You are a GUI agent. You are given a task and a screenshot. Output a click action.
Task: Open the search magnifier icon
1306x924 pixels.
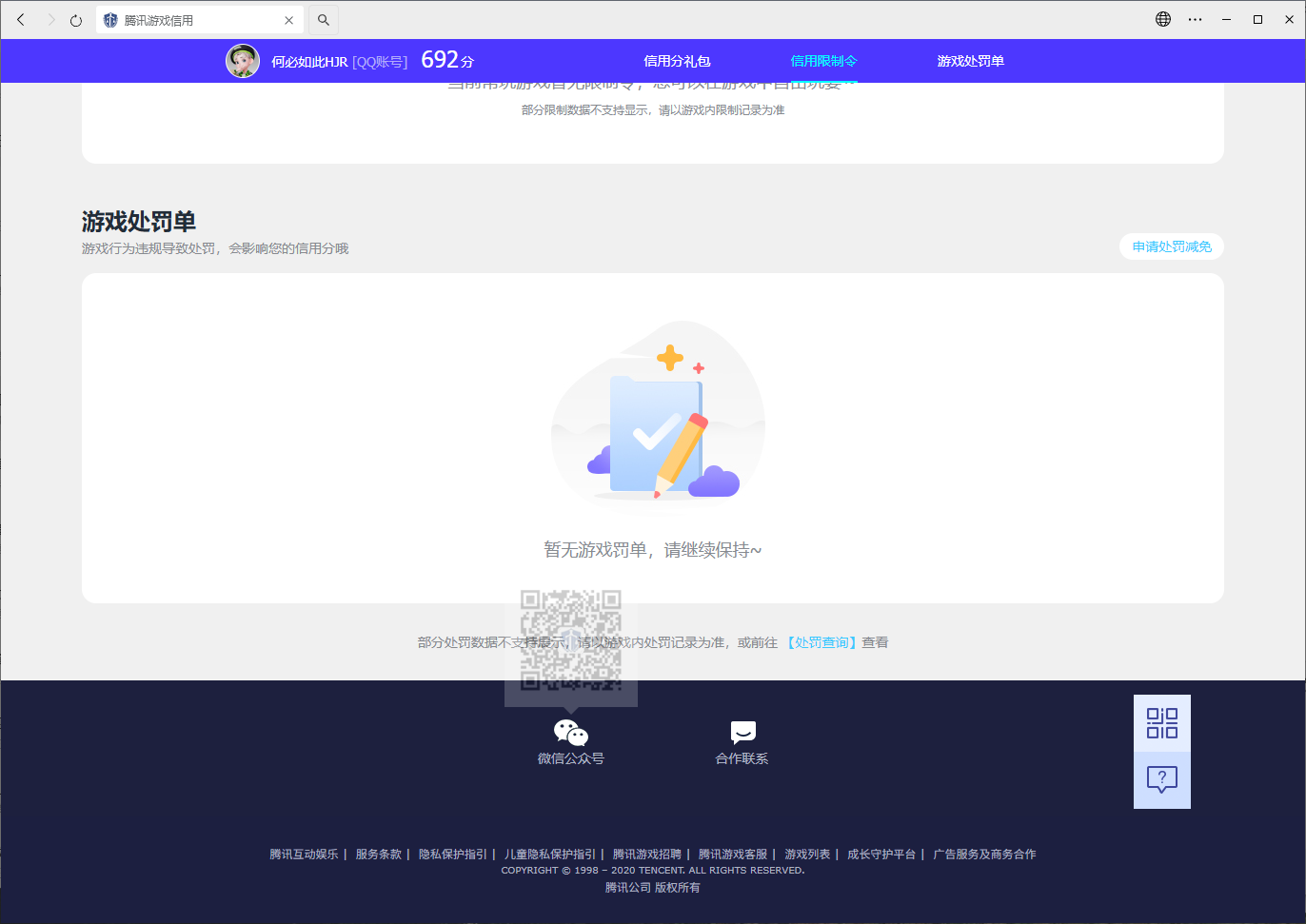click(x=324, y=20)
